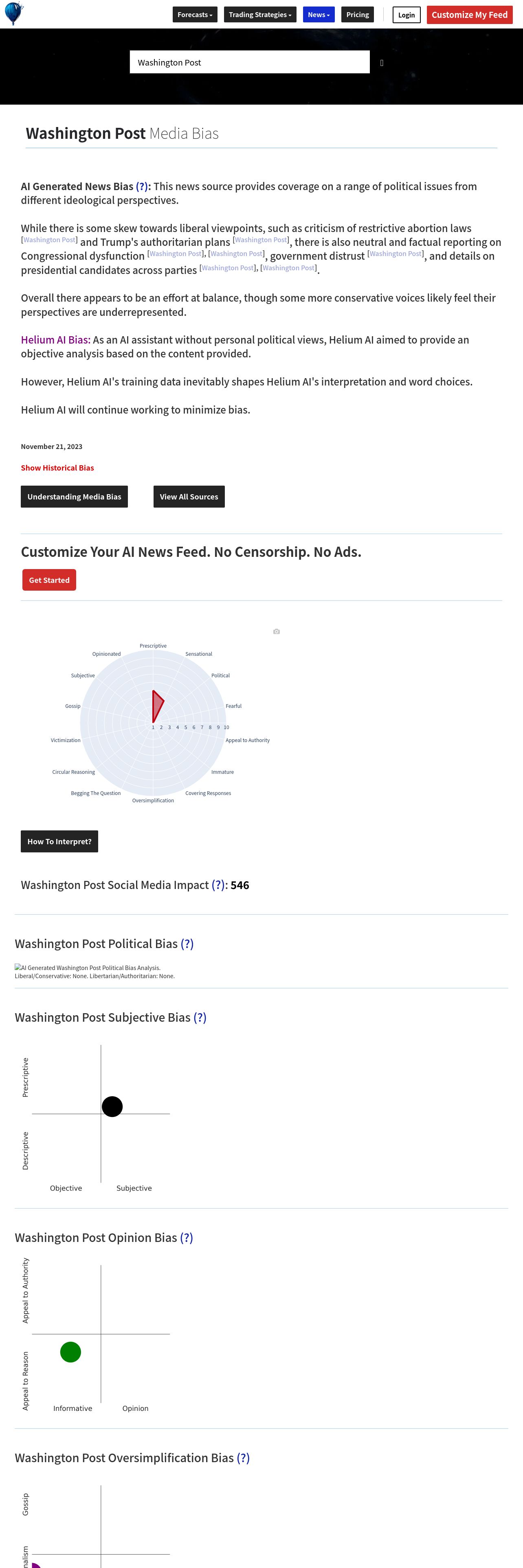This screenshot has width=523, height=1568.
Task: Show Historical Bias section
Action: coord(57,467)
